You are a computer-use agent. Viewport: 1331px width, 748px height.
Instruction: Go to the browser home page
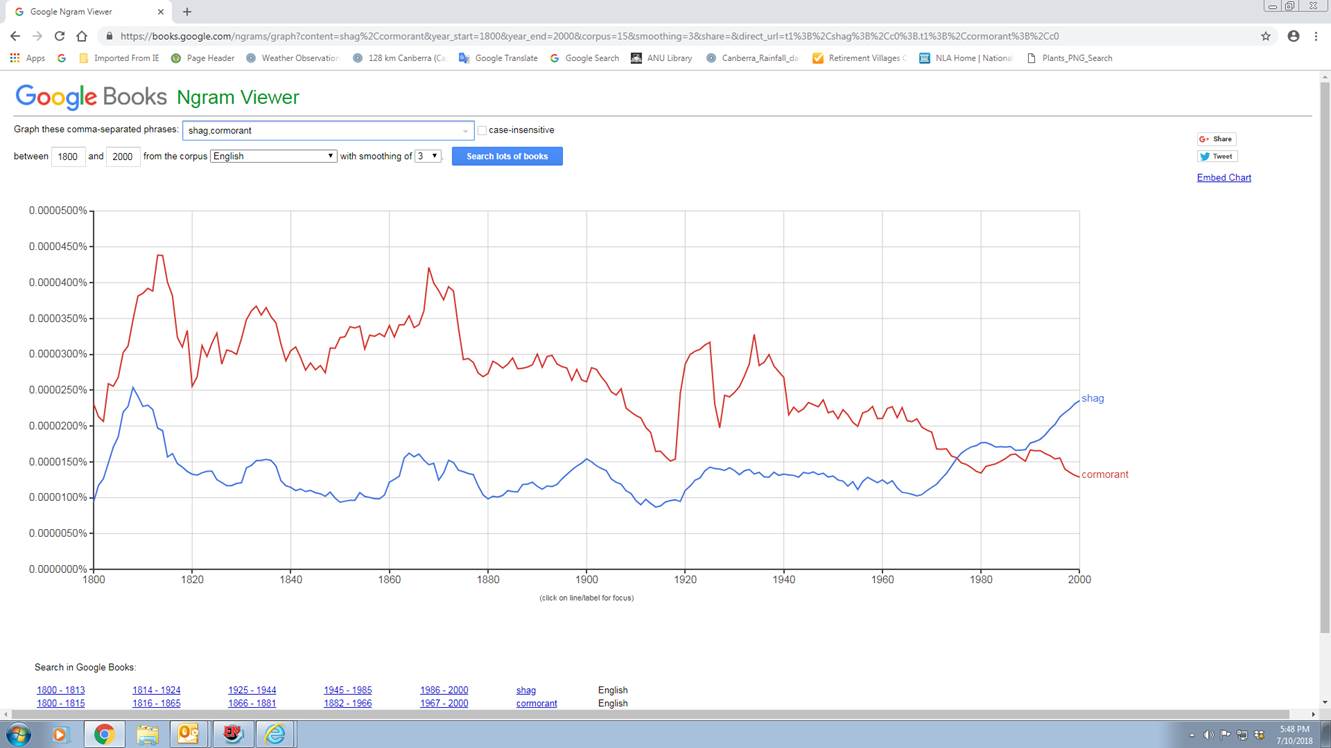pos(82,36)
